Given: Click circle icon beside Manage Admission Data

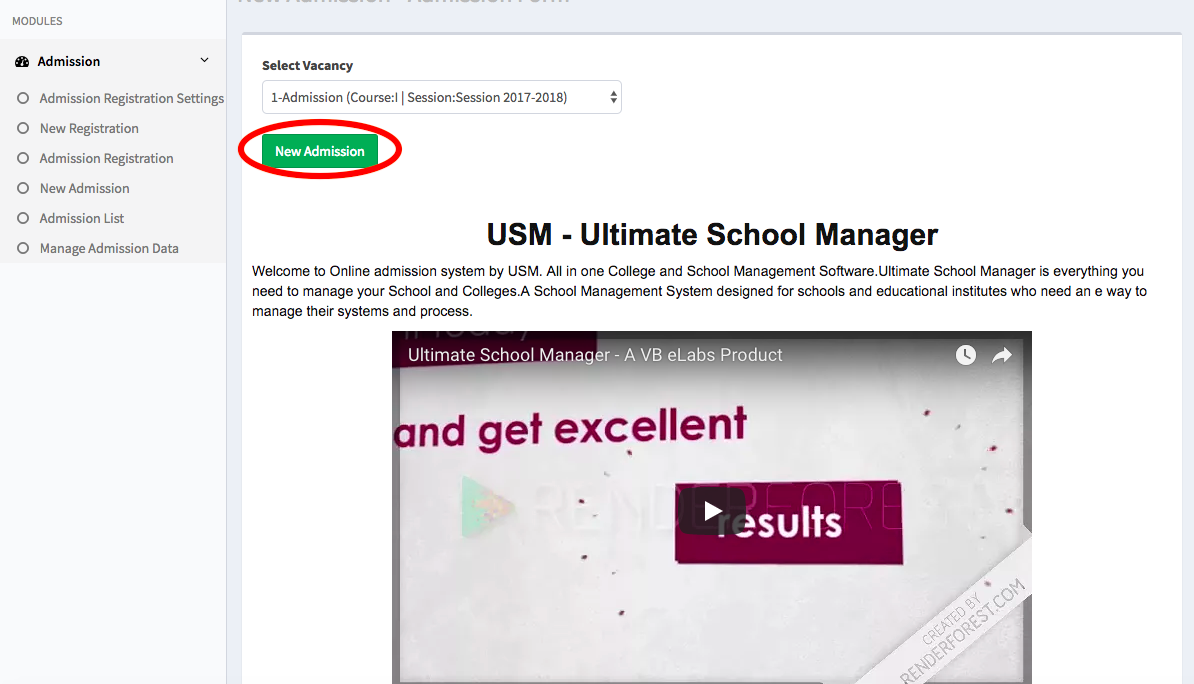Looking at the screenshot, I should tap(23, 248).
